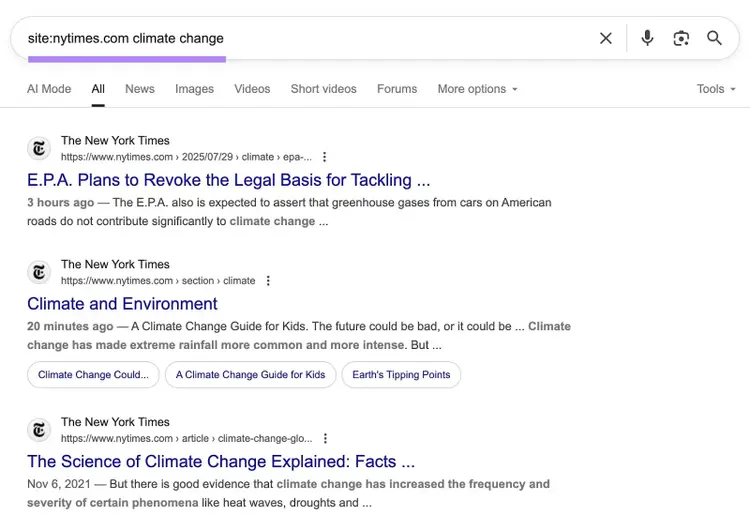The image size is (750, 530).
Task: Submit search with magnifying glass icon
Action: pos(714,38)
